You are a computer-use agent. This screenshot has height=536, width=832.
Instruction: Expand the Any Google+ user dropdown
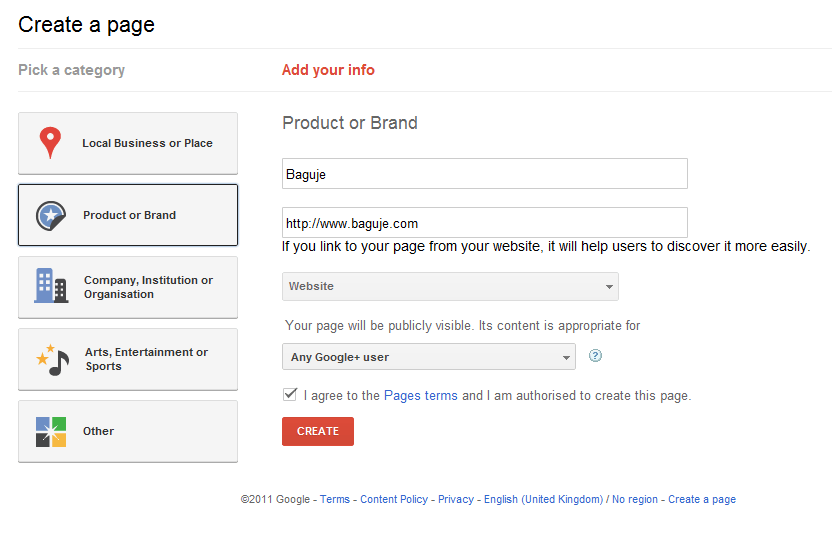click(428, 357)
